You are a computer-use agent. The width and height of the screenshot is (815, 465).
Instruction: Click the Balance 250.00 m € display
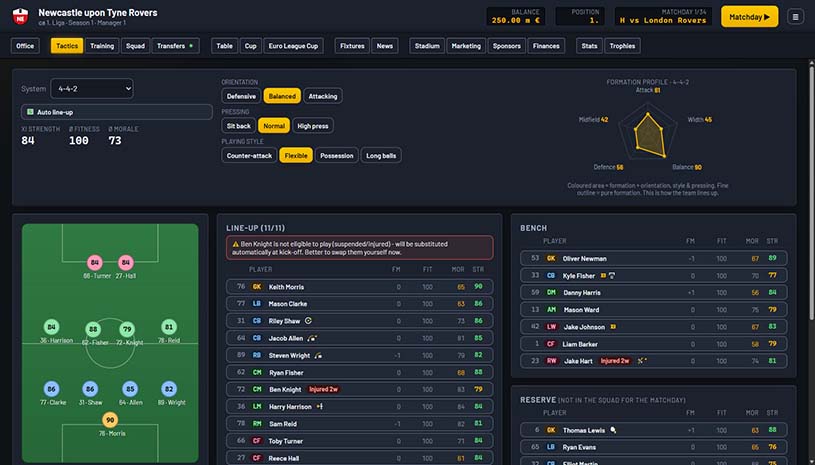(x=516, y=17)
